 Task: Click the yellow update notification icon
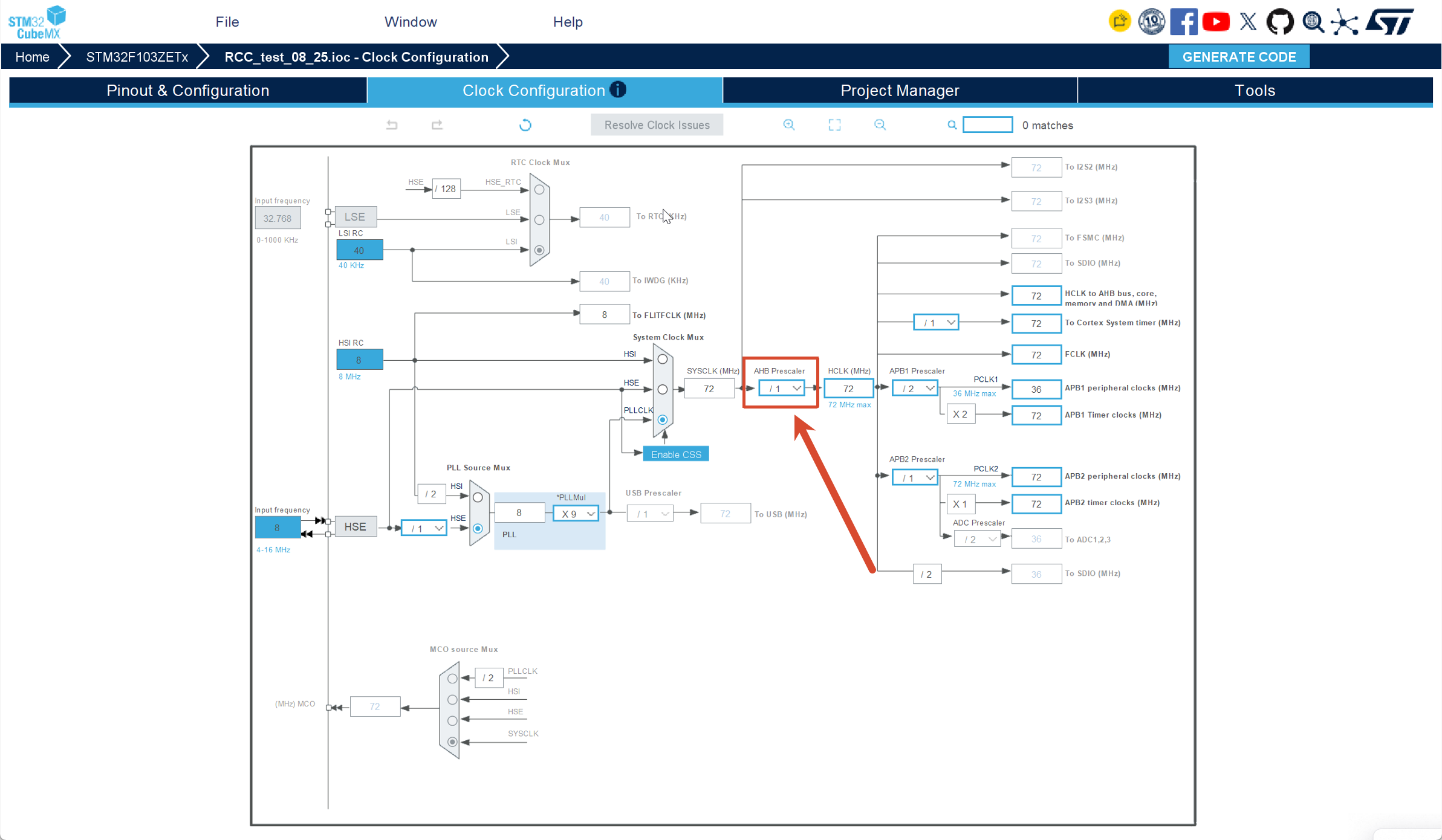(x=1119, y=22)
